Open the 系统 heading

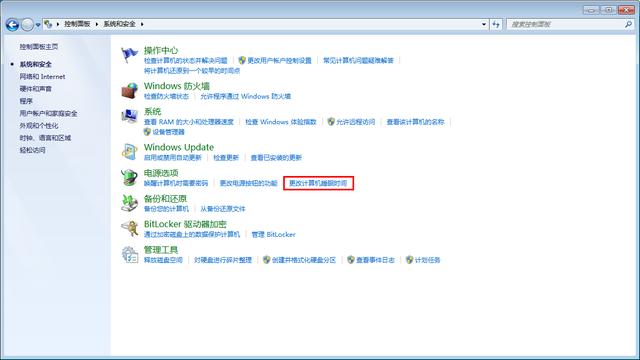[x=152, y=111]
